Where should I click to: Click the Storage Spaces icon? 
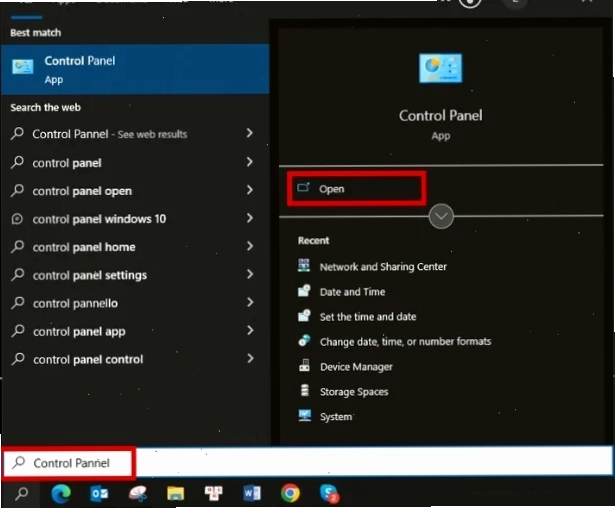(x=304, y=391)
